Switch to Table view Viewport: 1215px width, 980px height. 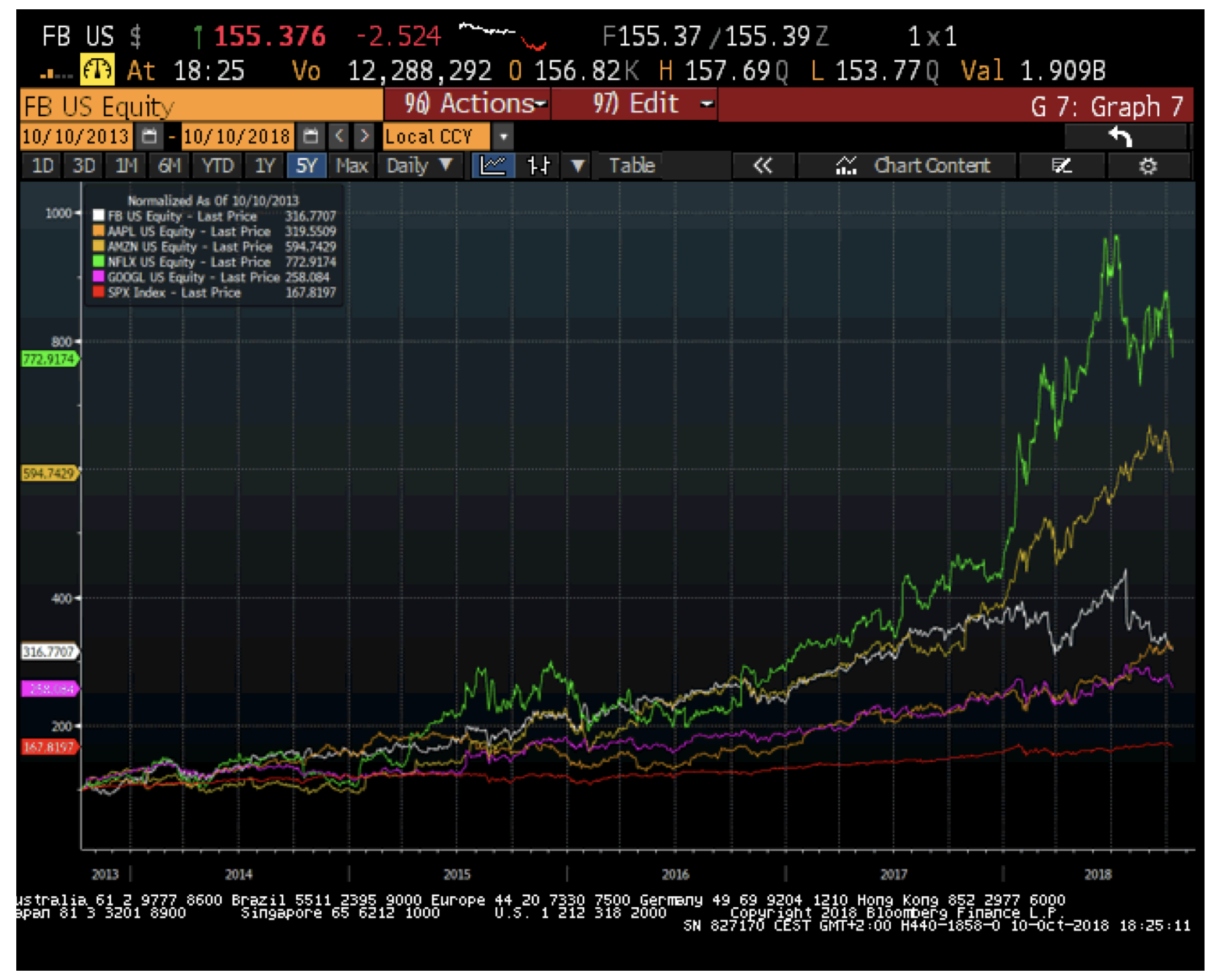point(632,166)
